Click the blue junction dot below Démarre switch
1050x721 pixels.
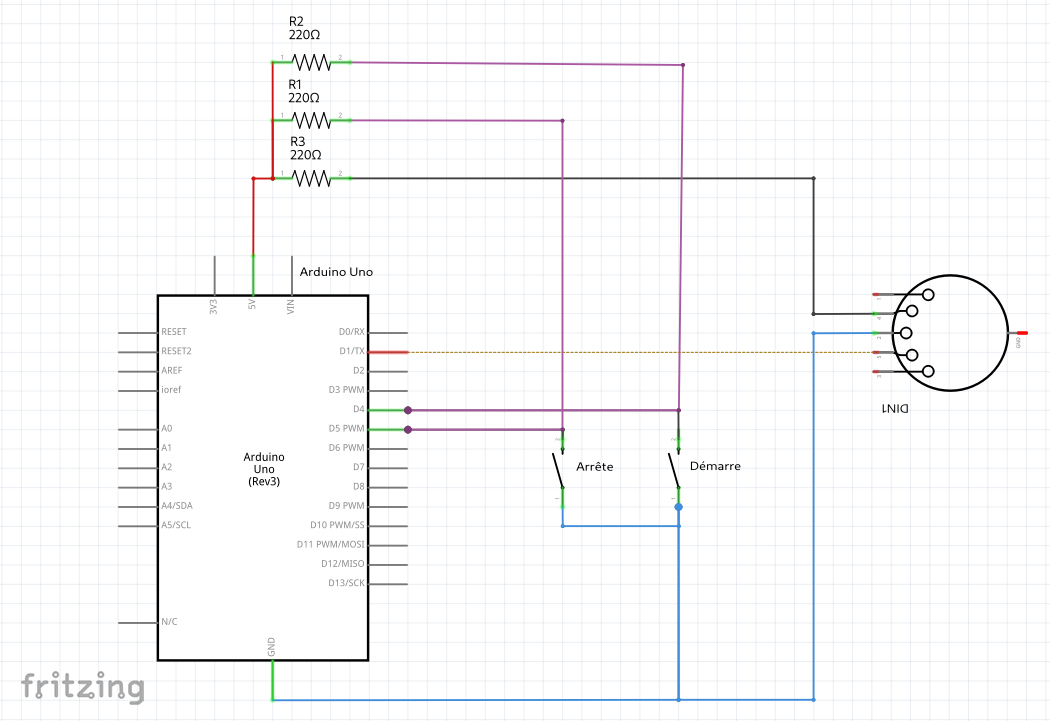click(x=678, y=507)
